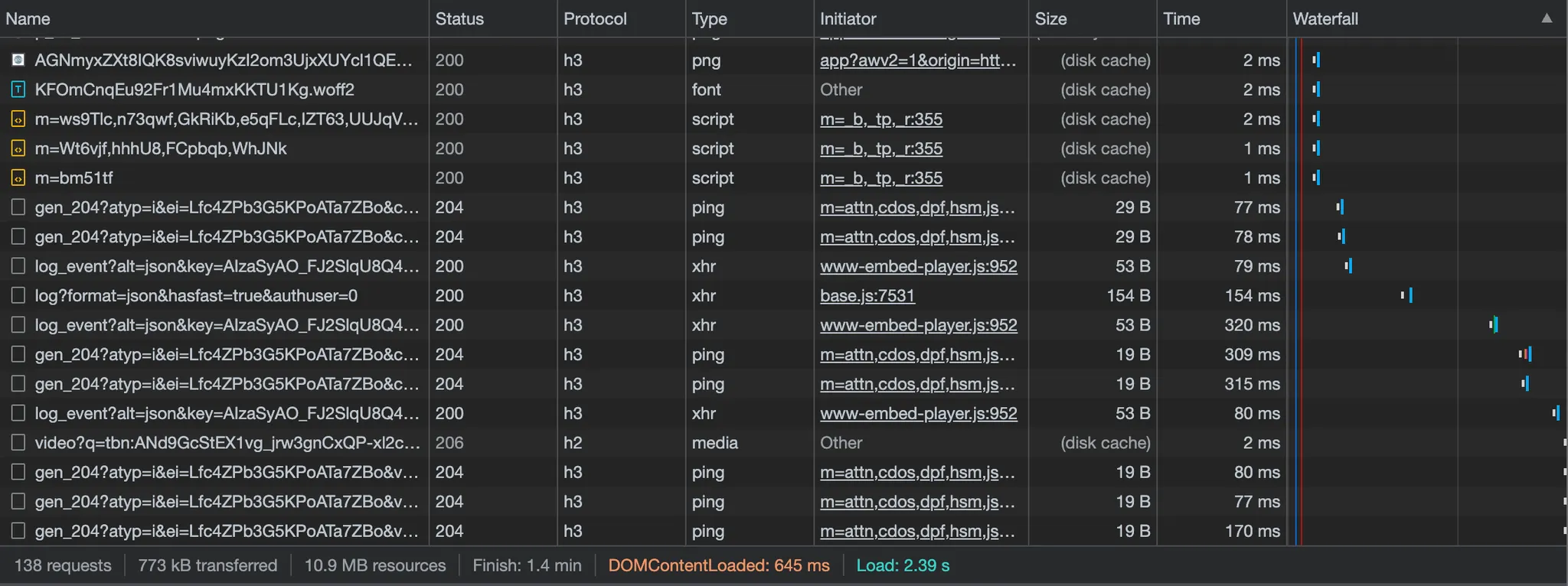Sort requests by the Name column
Screen dimensions: 1568x586
[x=28, y=19]
